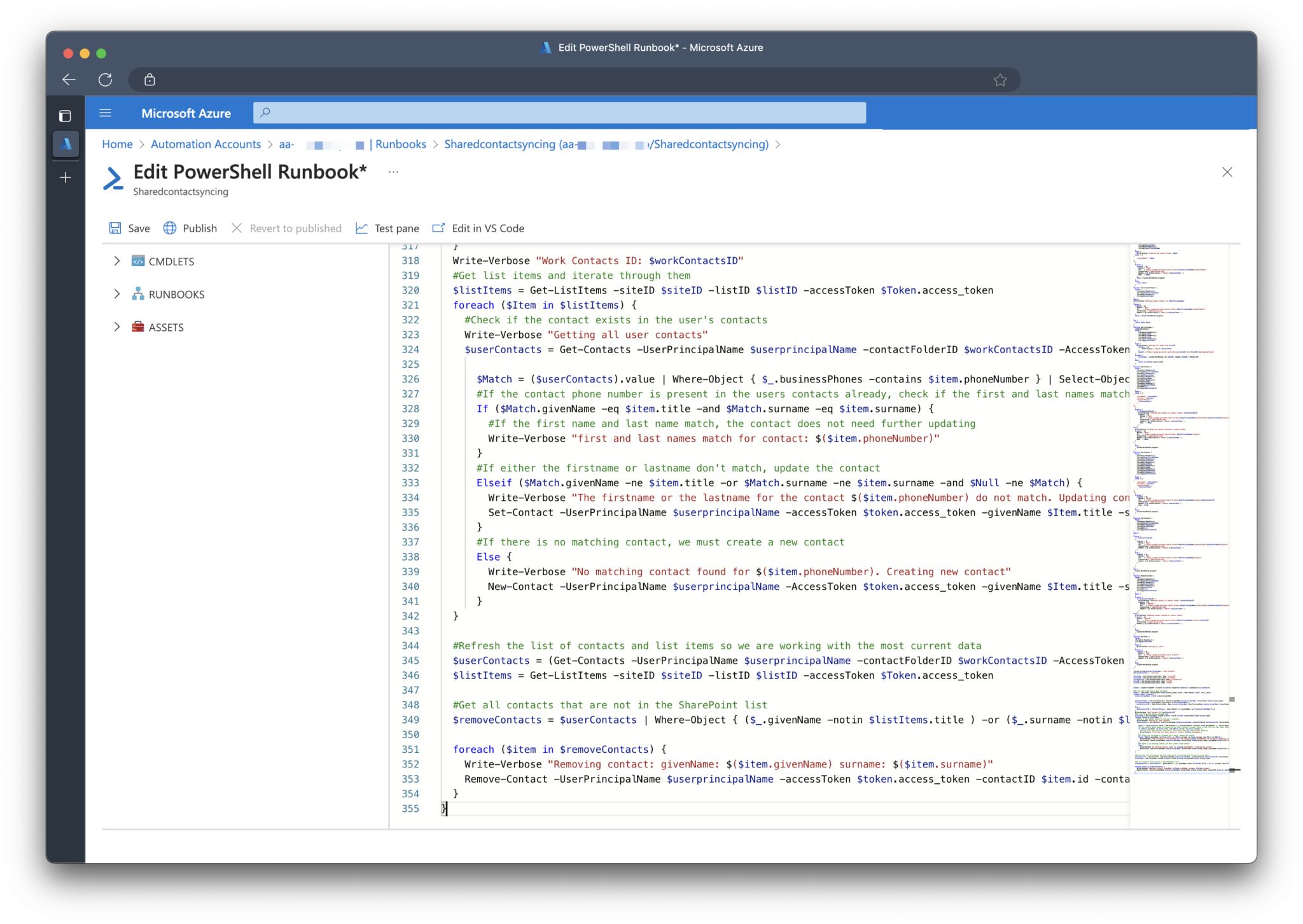This screenshot has height=924, width=1303.
Task: Expand the ASSETS tree node
Action: (x=116, y=327)
